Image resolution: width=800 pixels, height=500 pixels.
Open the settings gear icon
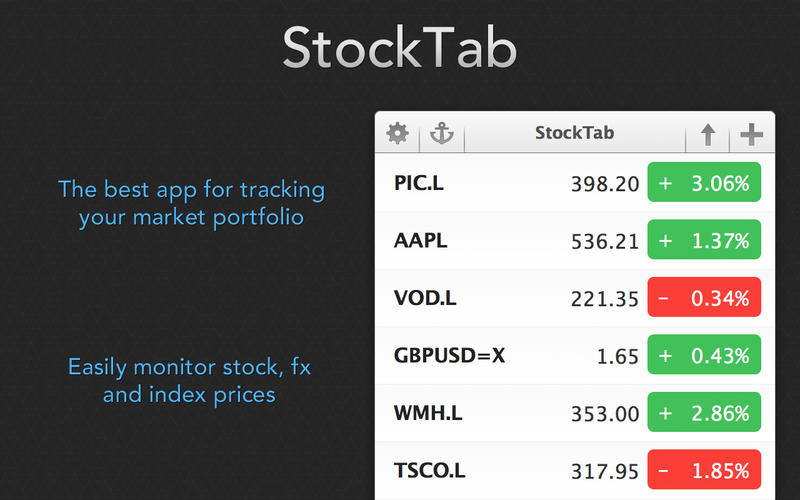[398, 133]
